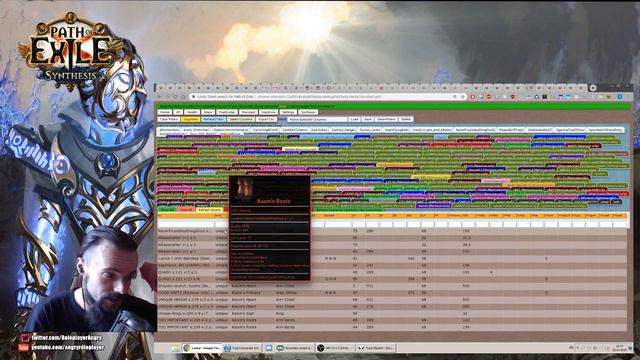Open the Name Selected Columns dropdown
The height and width of the screenshot is (360, 640).
(x=317, y=119)
